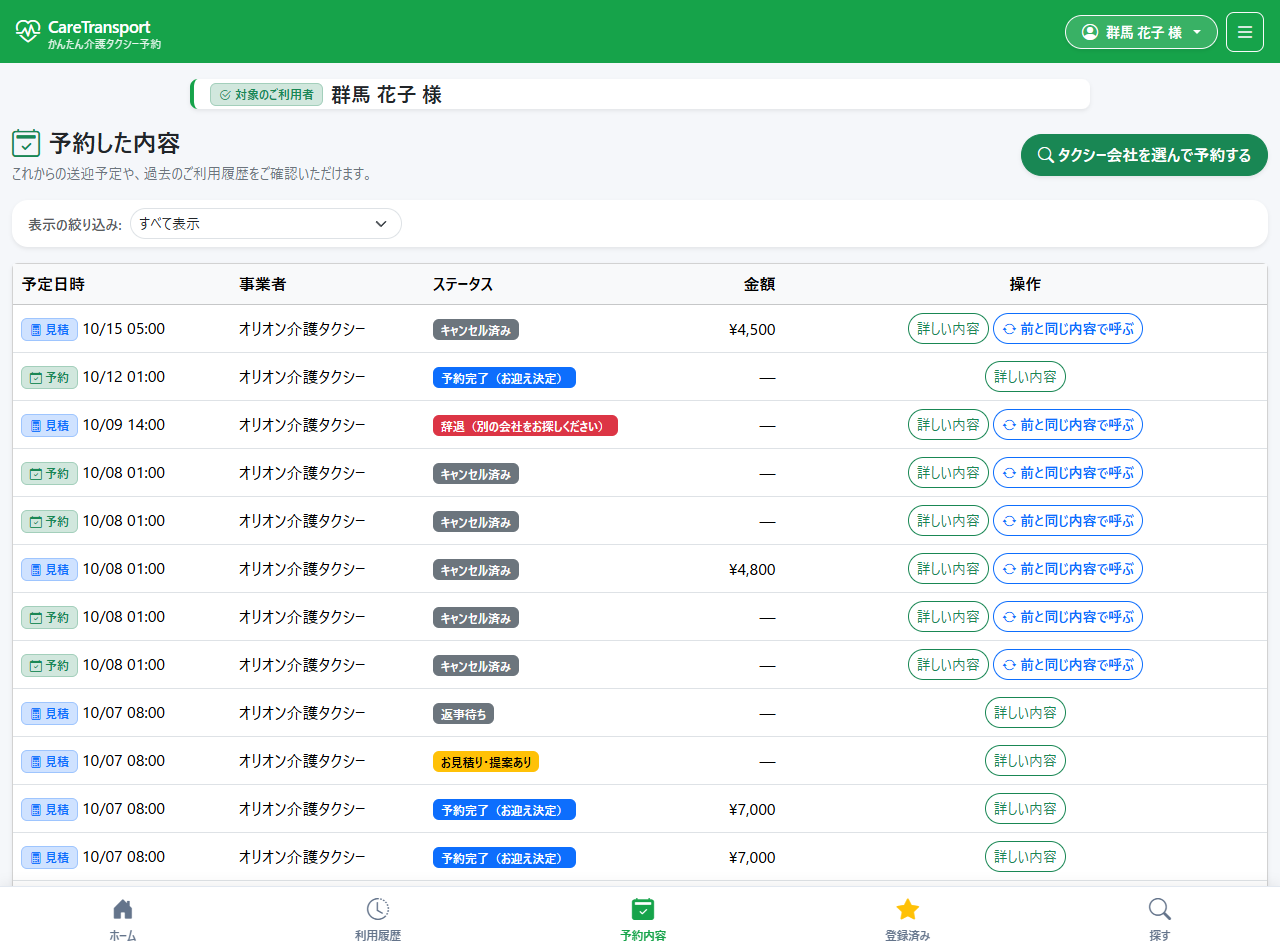
Task: Click キャンセル済み status on the 10/15 05:00 row
Action: coord(476,330)
